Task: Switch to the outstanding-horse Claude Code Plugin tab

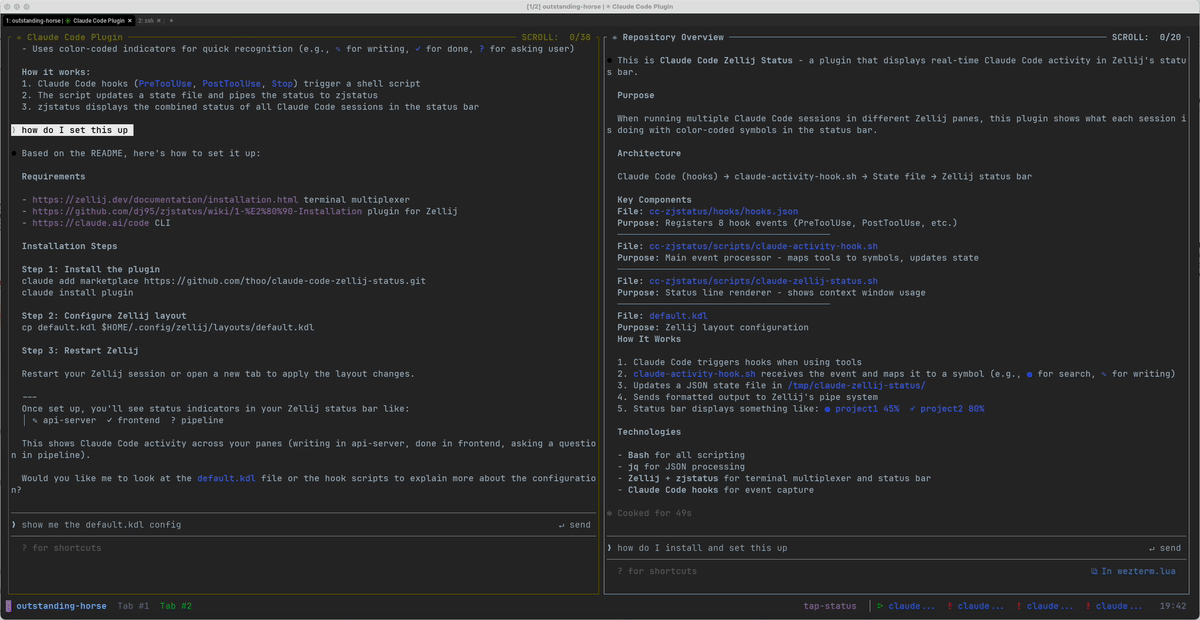Action: [68, 20]
